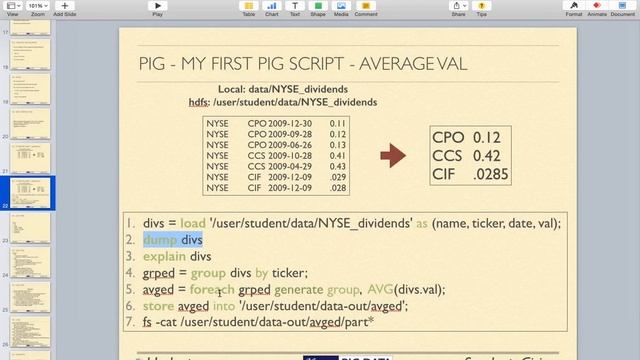The height and width of the screenshot is (360, 640).
Task: Open the Document inspector
Action: 622,6
